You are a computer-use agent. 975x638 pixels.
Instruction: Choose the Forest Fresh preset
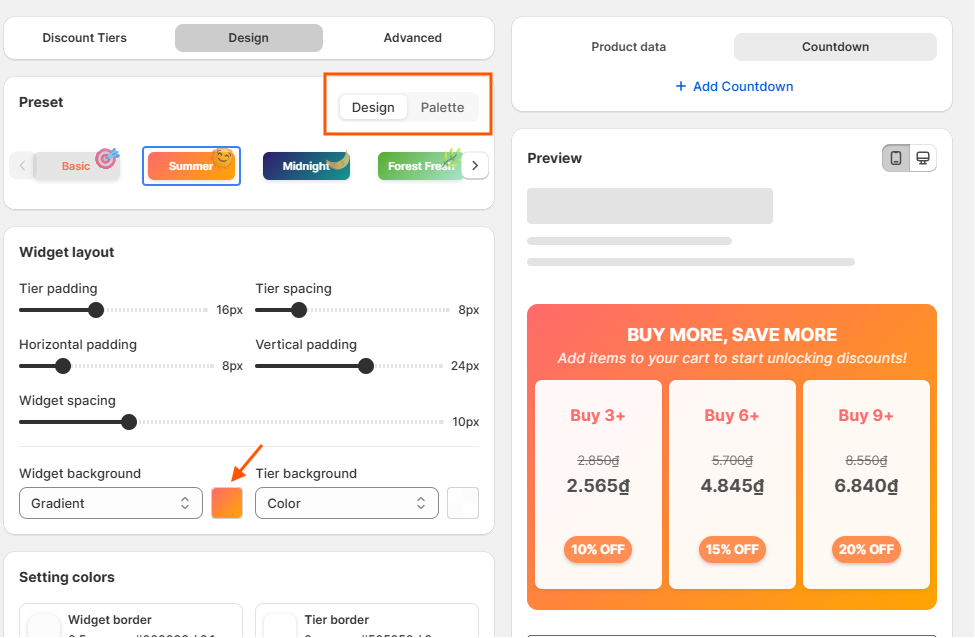point(420,166)
